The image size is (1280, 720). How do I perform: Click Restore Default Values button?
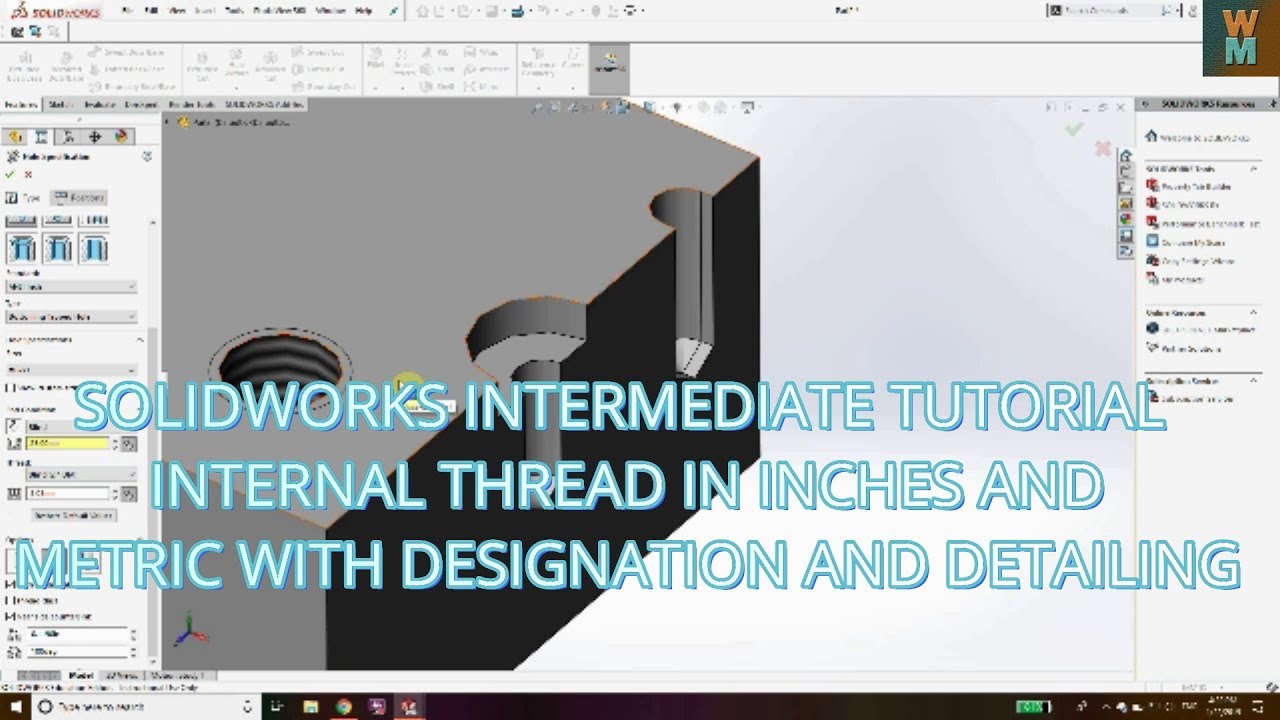[74, 516]
